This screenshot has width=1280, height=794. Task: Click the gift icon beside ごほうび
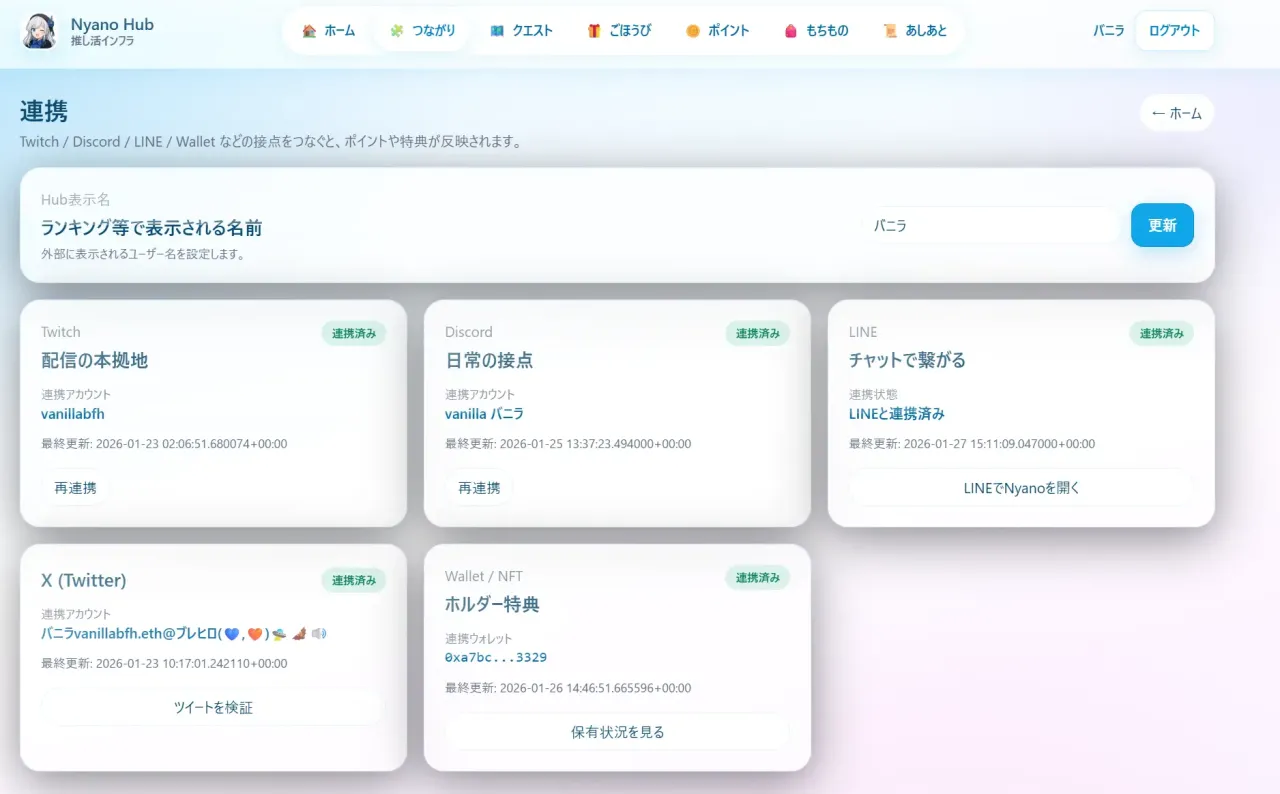pos(594,31)
